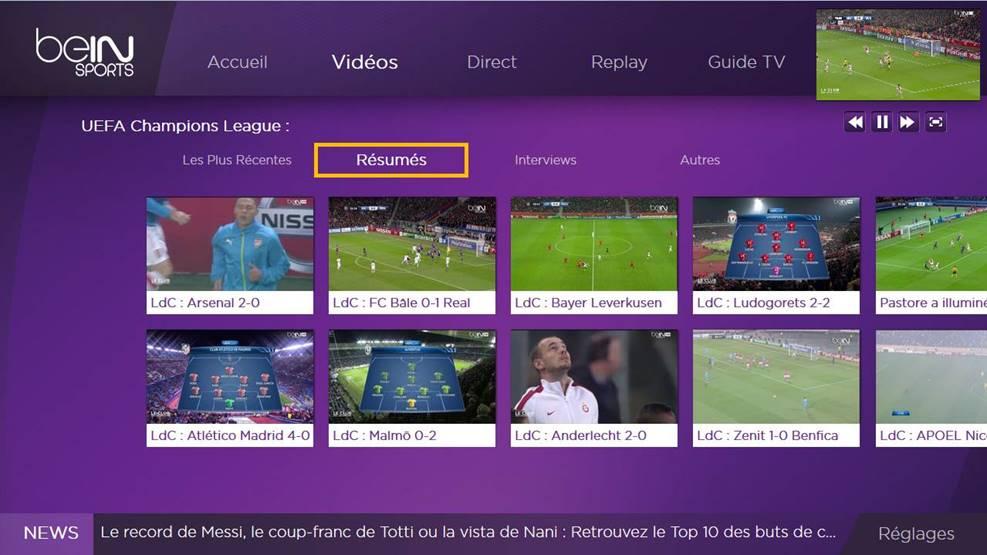Open the Messi record news headline
The height and width of the screenshot is (555, 987).
click(468, 532)
